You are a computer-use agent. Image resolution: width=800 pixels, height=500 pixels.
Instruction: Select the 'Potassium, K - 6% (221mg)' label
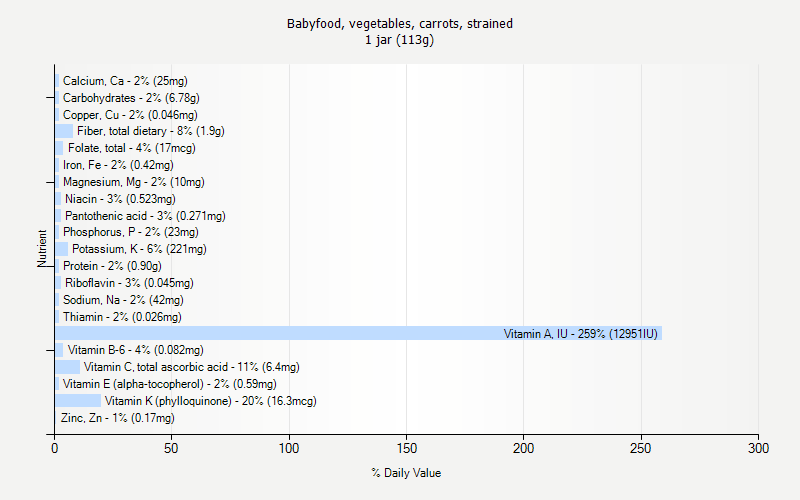(139, 249)
